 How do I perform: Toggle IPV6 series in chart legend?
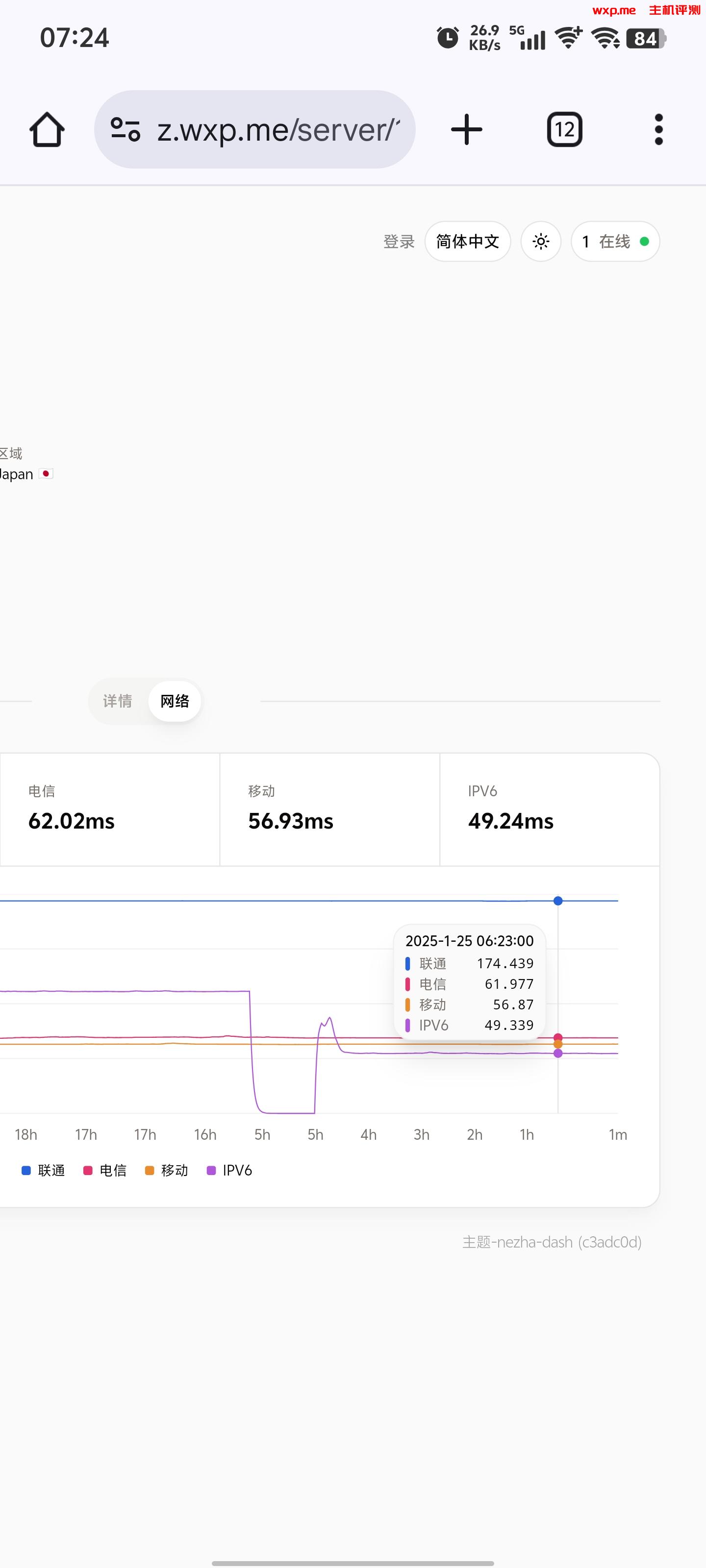point(229,1171)
